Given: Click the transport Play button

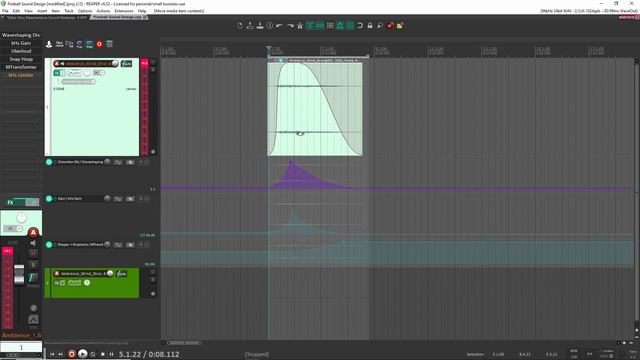Looking at the screenshot, I should tap(82, 354).
